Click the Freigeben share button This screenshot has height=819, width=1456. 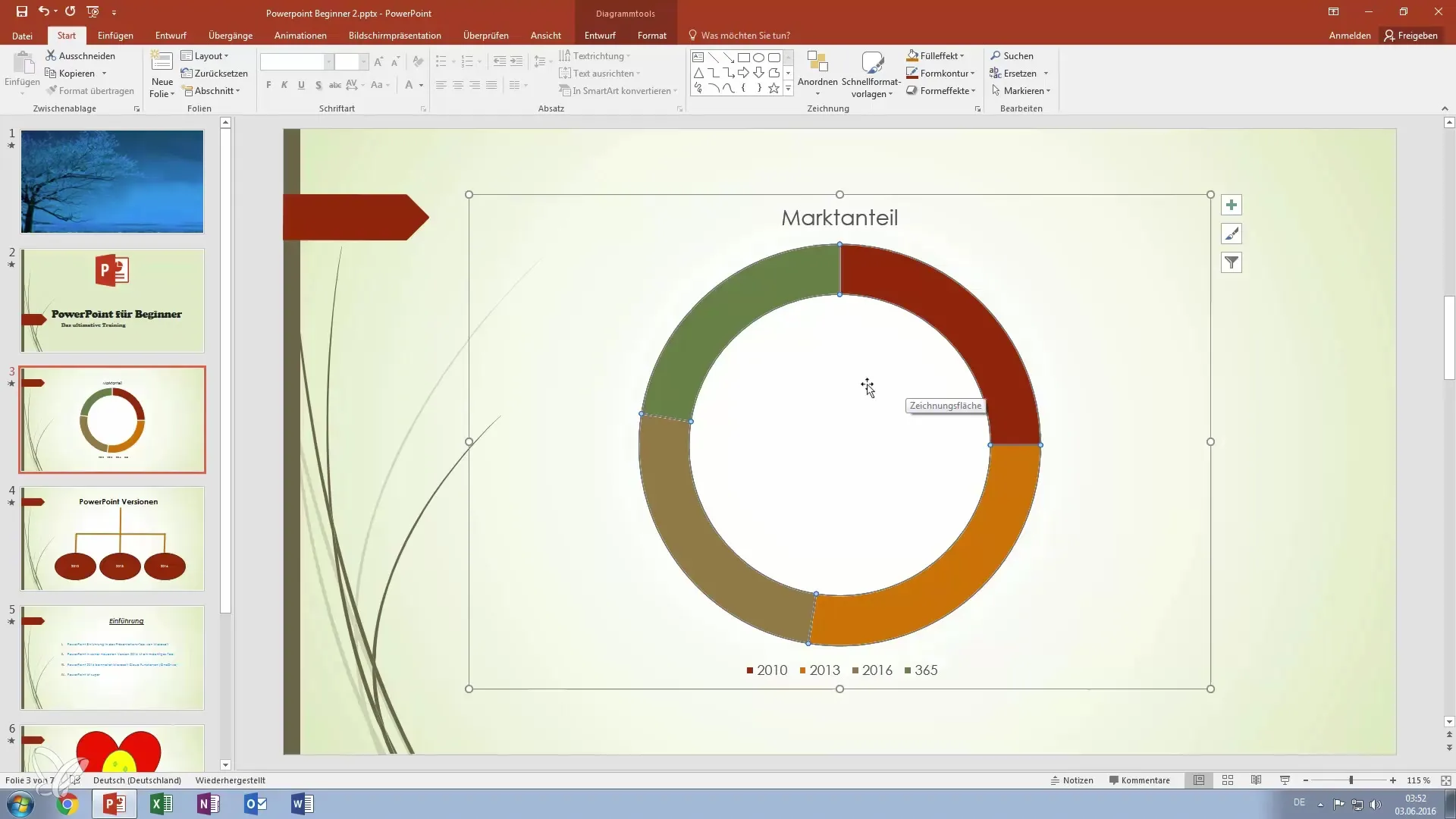[x=1410, y=36]
